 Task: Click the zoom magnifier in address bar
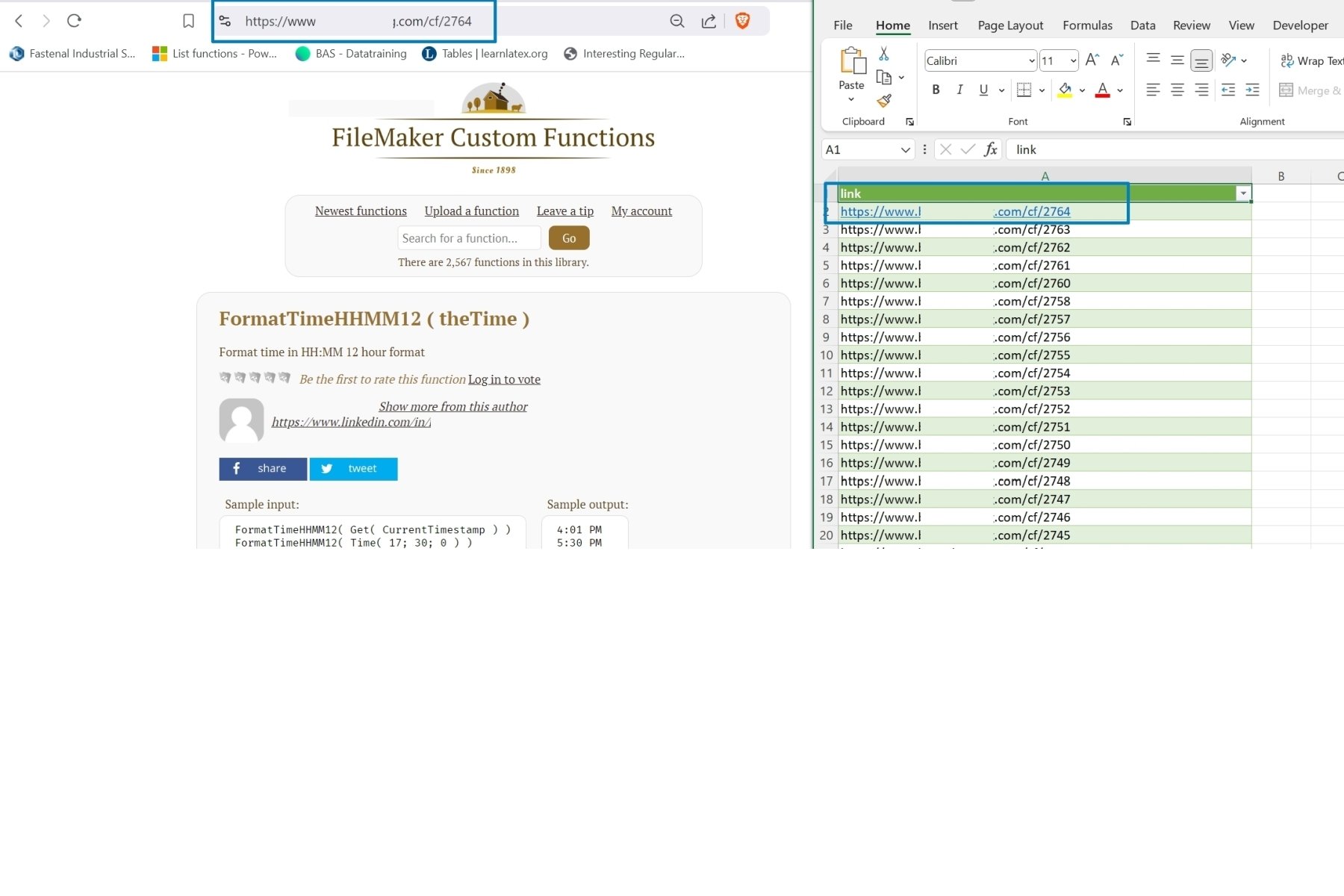pos(677,21)
